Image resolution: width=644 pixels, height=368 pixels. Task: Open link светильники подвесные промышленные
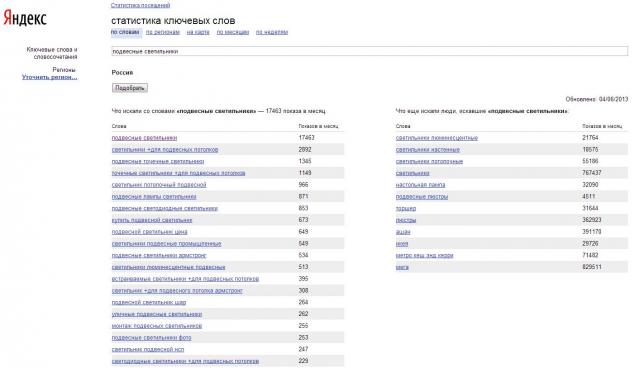166,244
